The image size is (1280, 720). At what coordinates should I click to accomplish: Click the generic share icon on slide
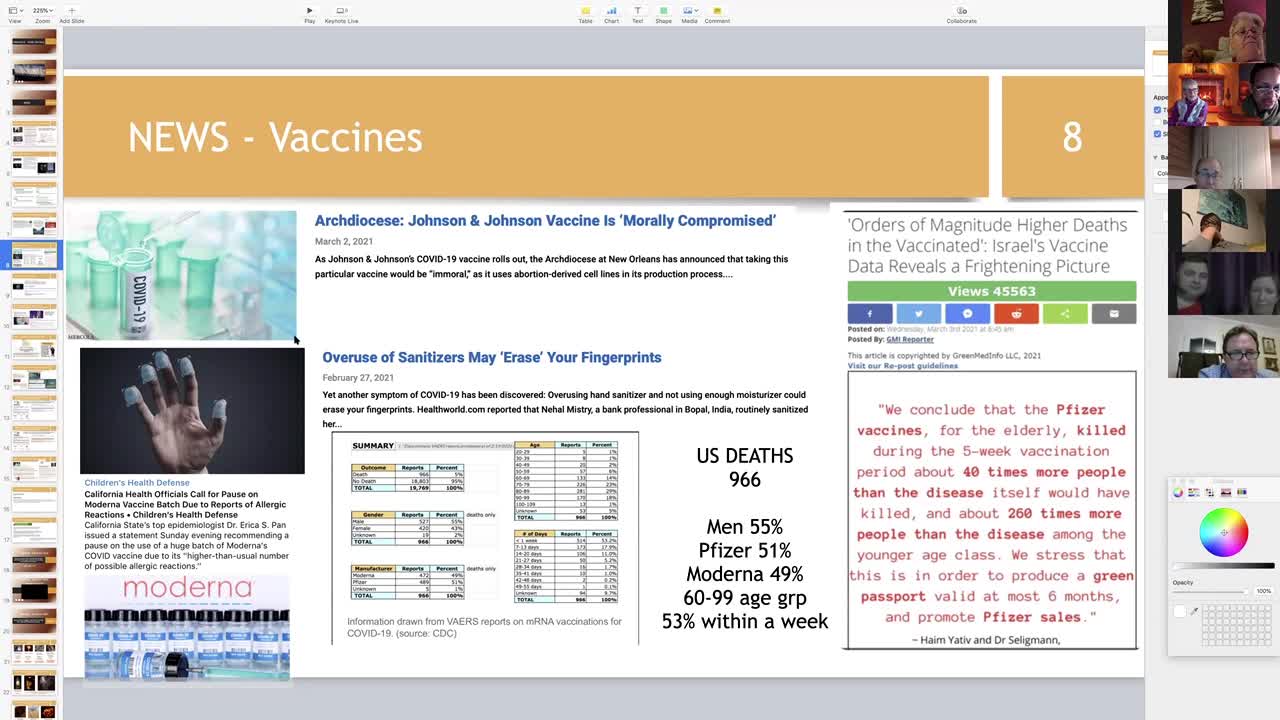(1065, 314)
